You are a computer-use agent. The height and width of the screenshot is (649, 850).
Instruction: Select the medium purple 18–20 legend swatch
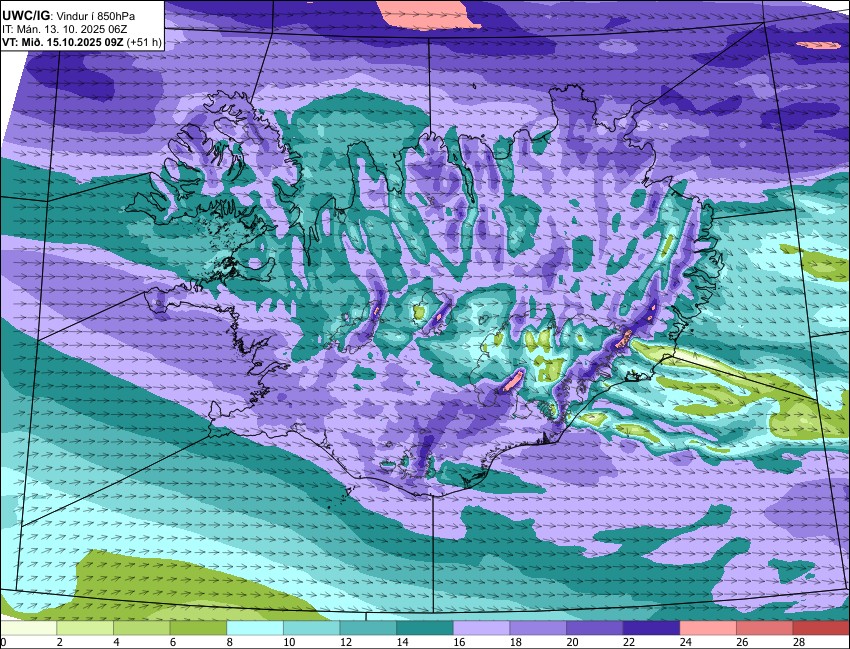click(x=538, y=628)
